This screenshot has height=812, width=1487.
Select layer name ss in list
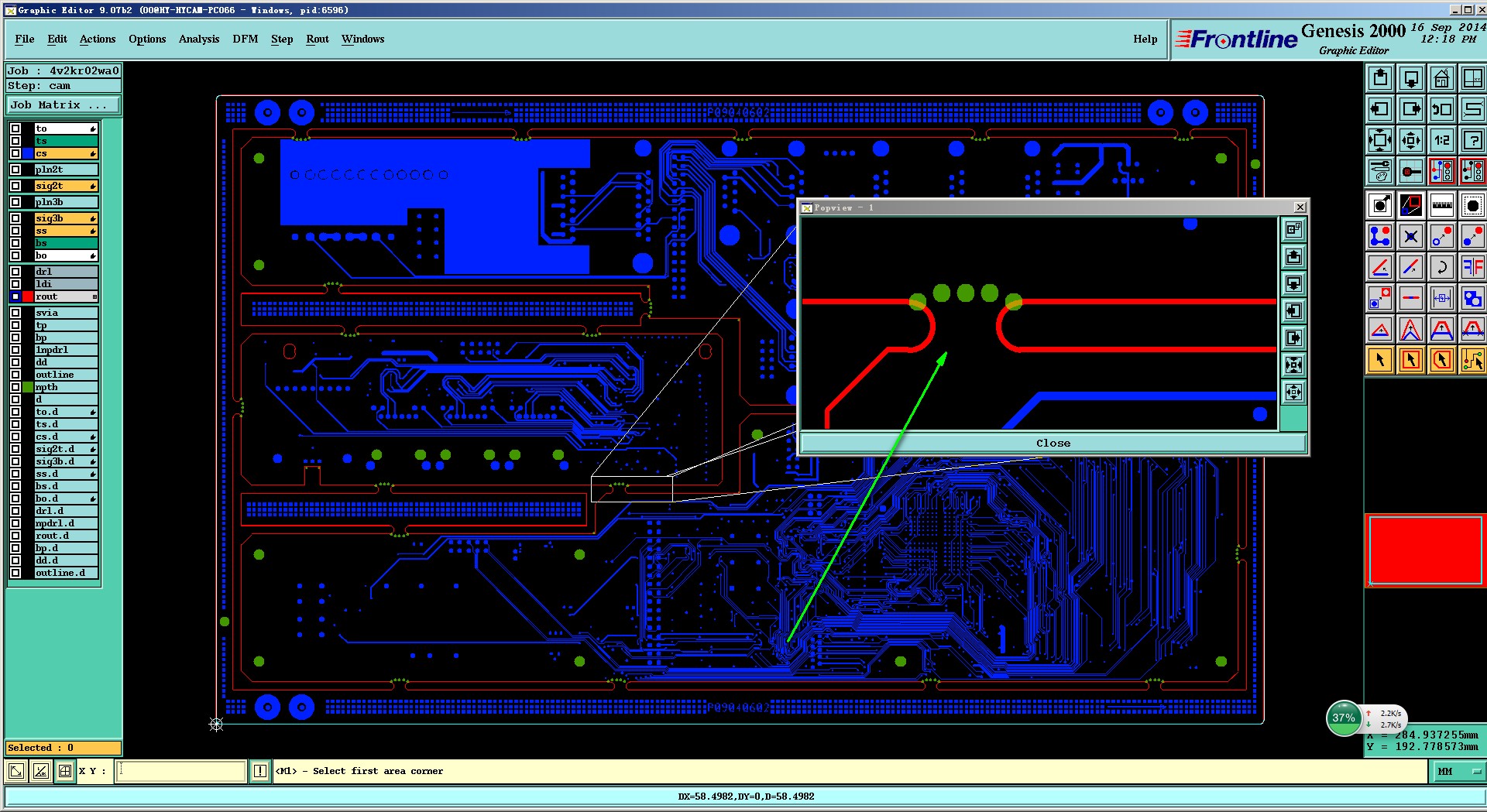click(66, 231)
